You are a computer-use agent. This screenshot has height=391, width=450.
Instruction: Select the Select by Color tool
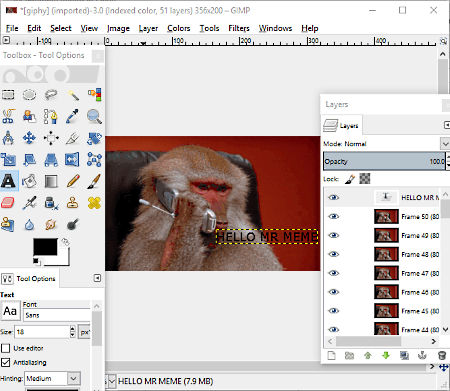pos(94,95)
